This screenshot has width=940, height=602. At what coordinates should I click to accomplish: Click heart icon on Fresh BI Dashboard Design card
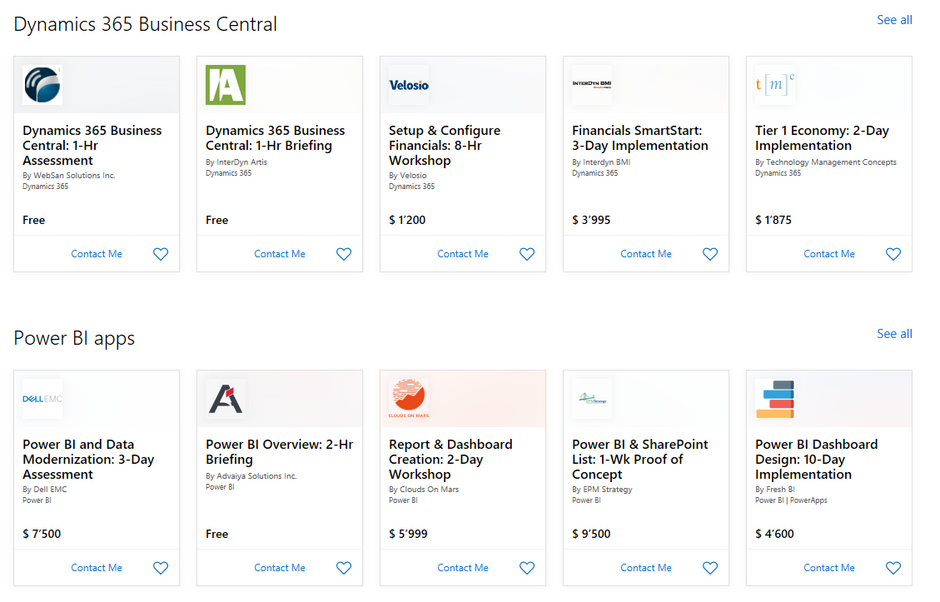(893, 568)
